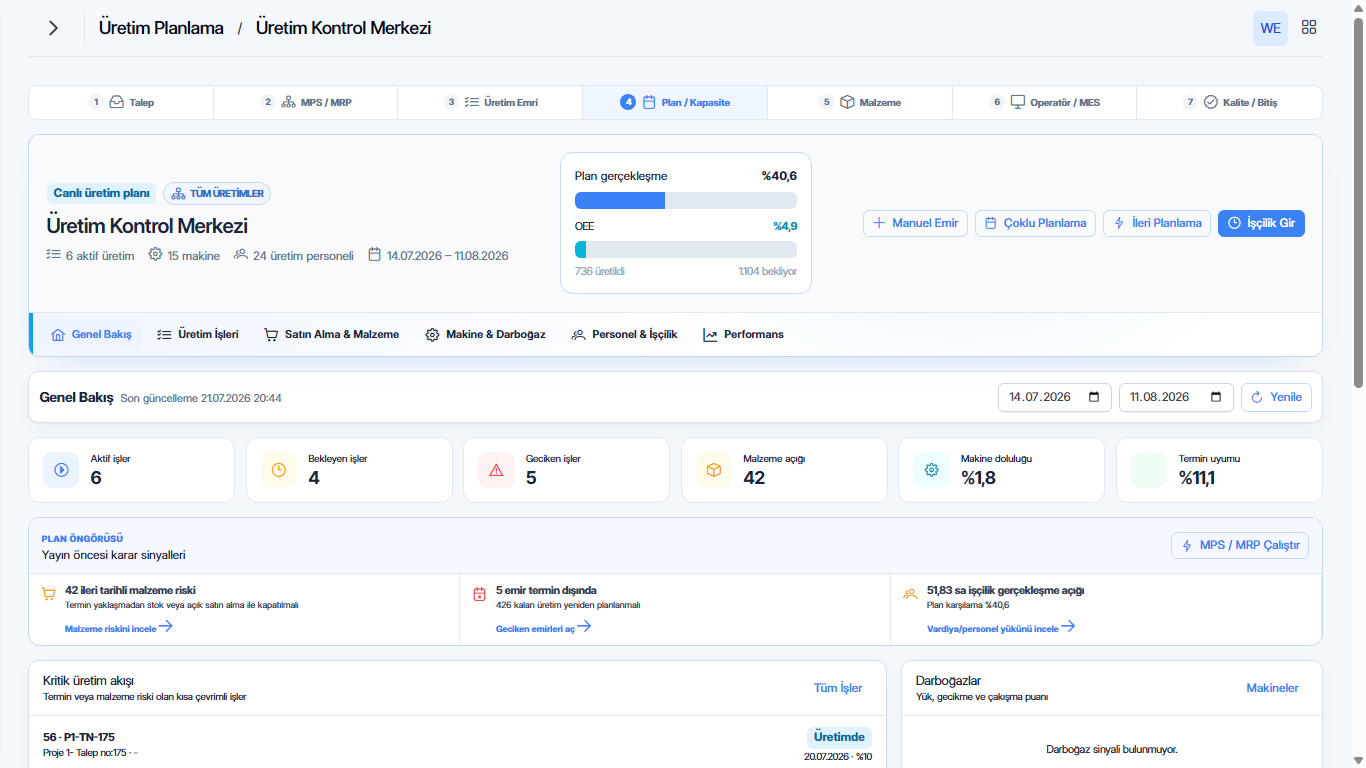Click the 1.104 bekliyor label
The image size is (1366, 768).
point(768,271)
